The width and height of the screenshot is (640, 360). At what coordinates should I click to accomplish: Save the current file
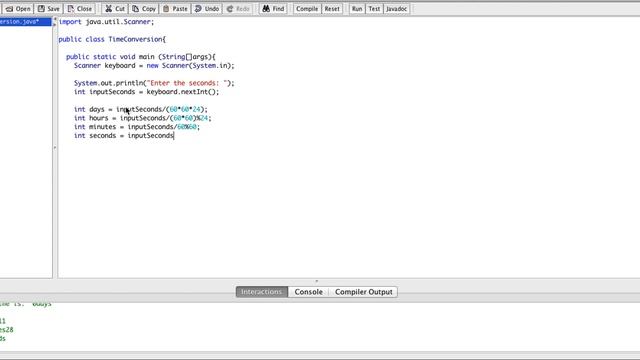pos(49,9)
